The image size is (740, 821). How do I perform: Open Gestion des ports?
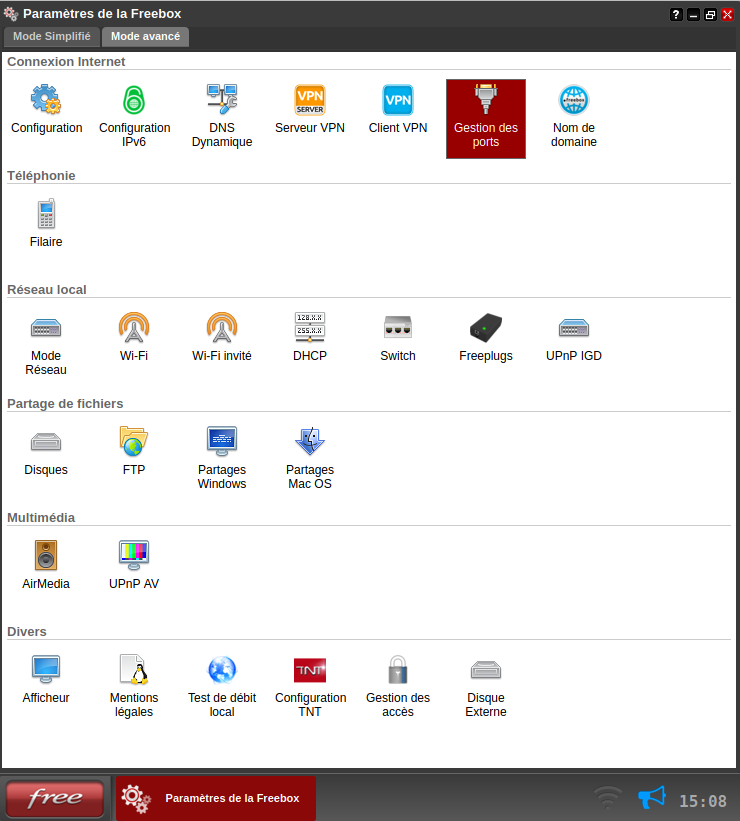[x=486, y=119]
